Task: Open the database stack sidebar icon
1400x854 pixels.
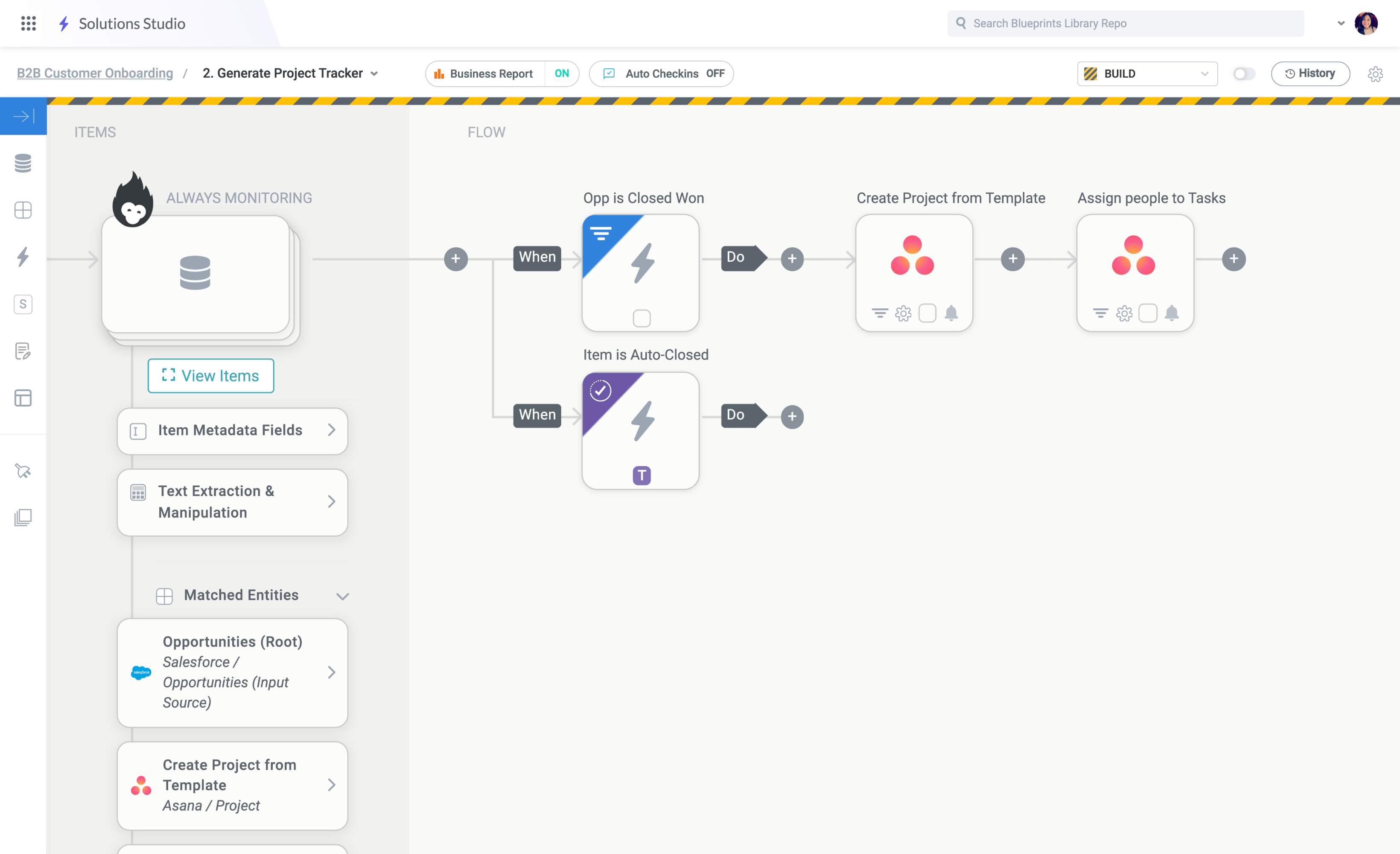Action: point(23,163)
